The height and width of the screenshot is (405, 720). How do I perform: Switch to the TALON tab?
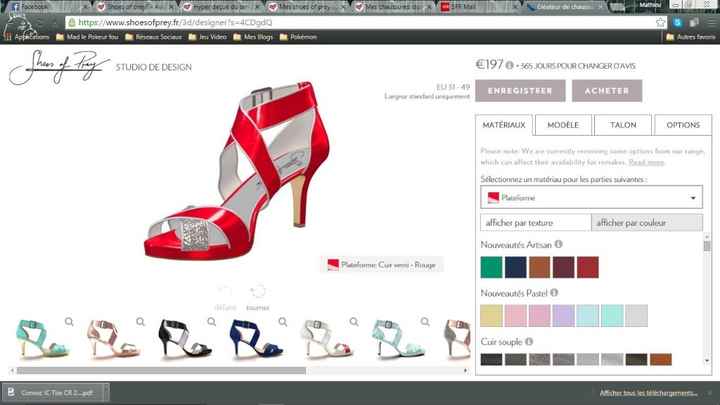pyautogui.click(x=623, y=125)
